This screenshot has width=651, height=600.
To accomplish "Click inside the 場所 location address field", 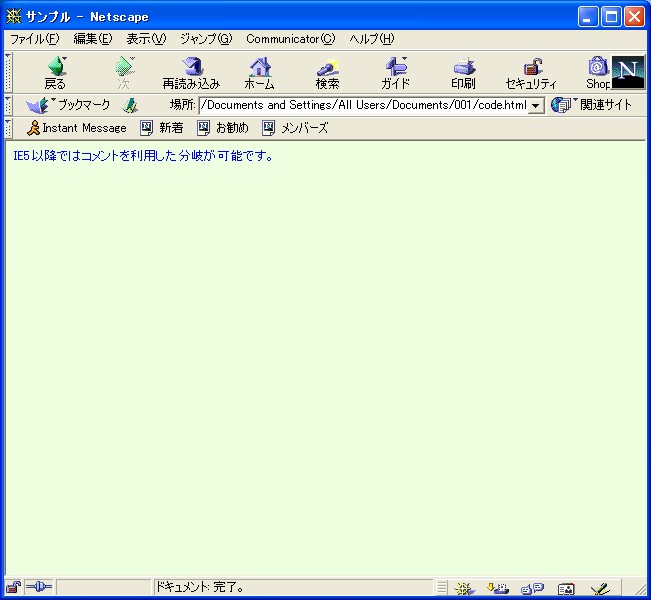I will coord(362,105).
